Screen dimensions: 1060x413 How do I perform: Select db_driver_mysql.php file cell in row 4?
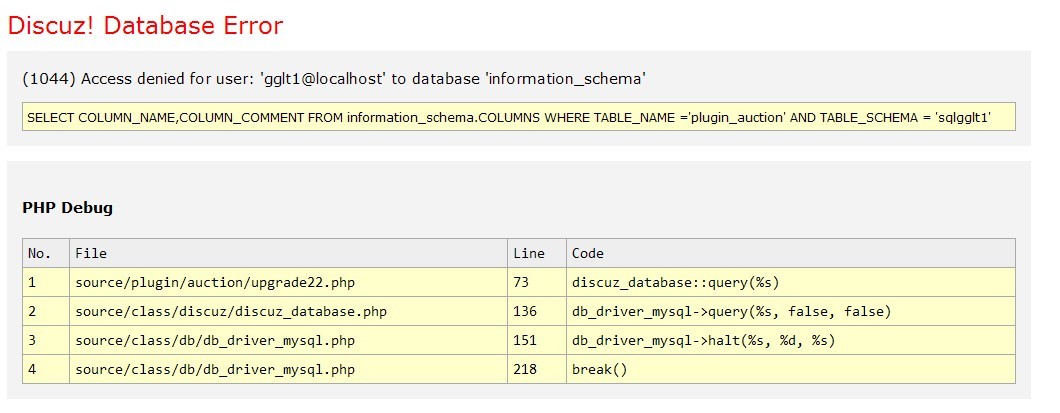[289, 370]
